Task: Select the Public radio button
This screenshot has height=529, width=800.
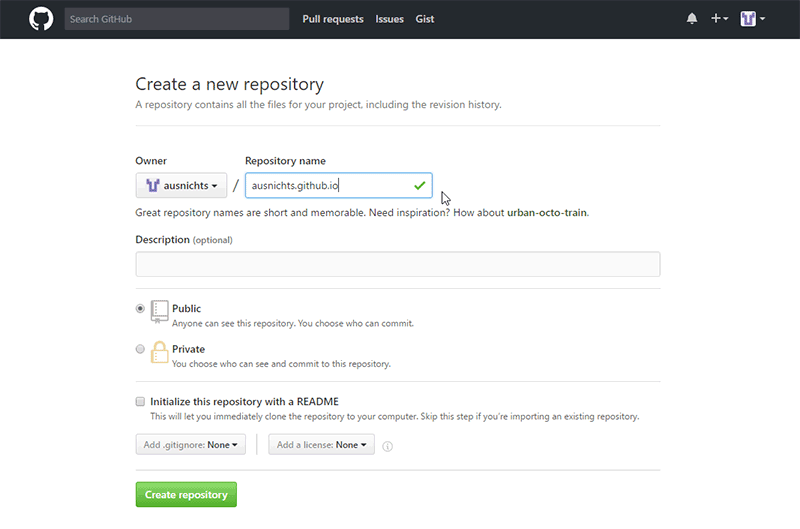Action: (x=140, y=308)
